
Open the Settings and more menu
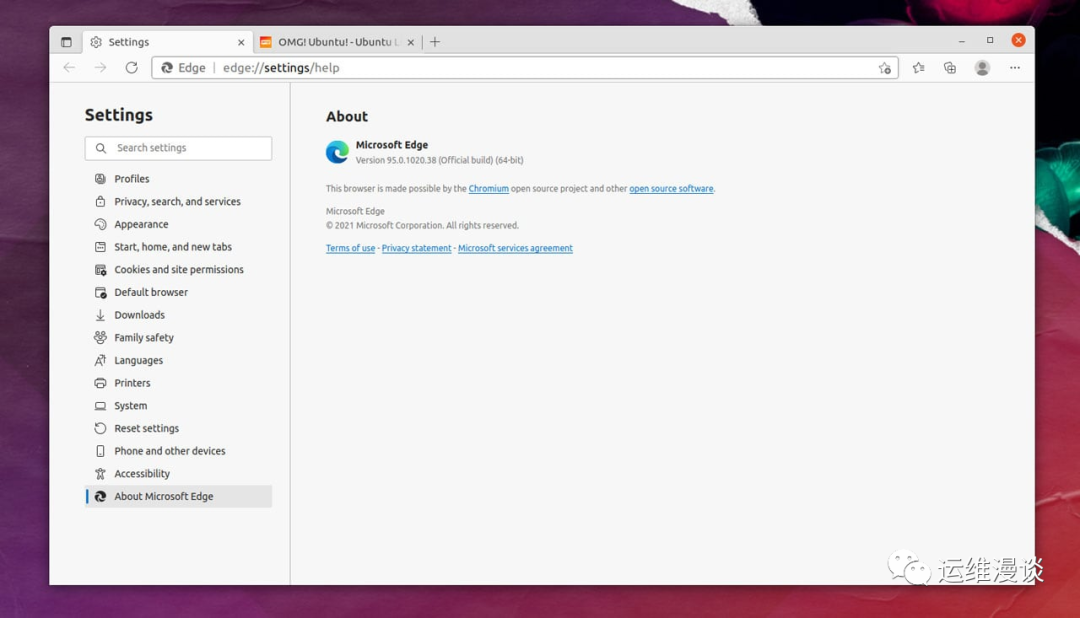click(x=1014, y=68)
